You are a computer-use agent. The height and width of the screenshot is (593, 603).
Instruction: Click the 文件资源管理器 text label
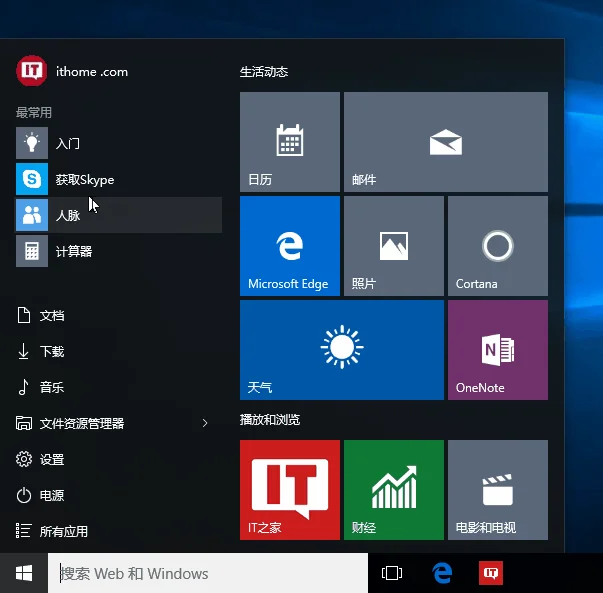pyautogui.click(x=82, y=423)
